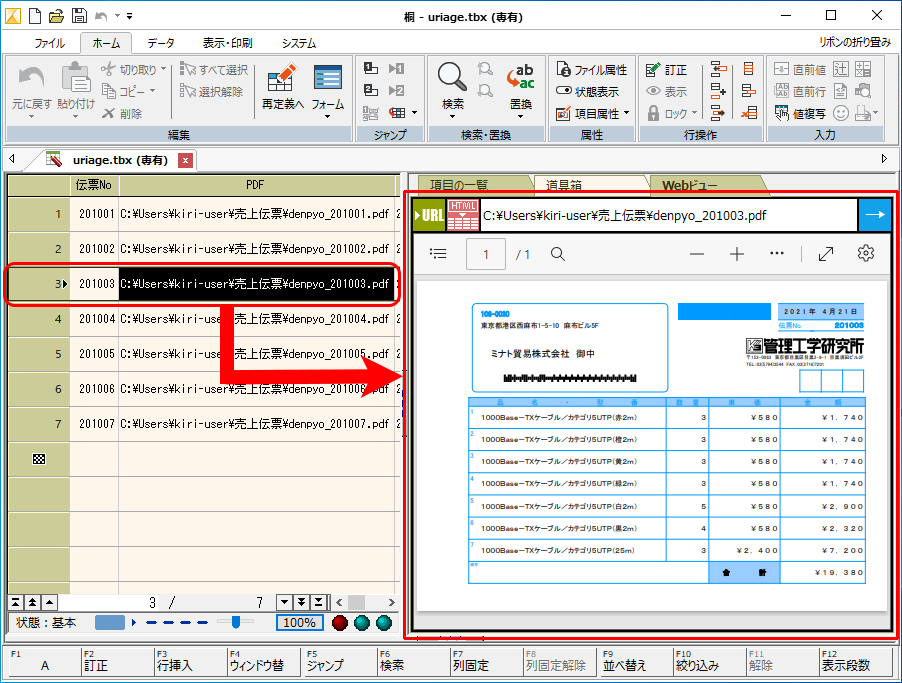The image size is (902, 683).
Task: Click the HTML table icon in Web view
Action: click(462, 216)
